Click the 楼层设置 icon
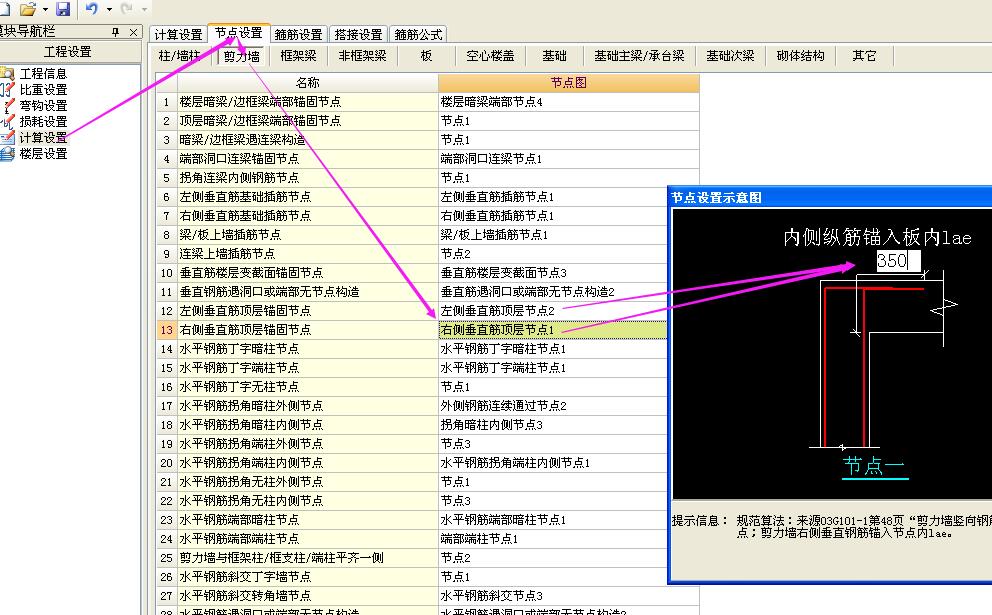992x615 pixels. (x=7, y=153)
